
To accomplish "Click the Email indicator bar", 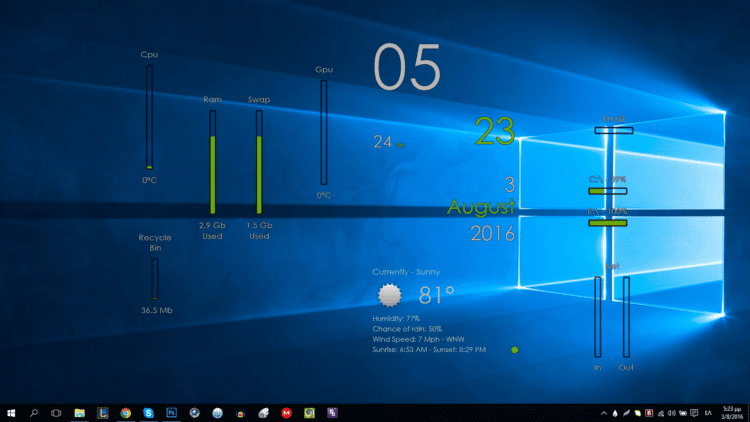I will [x=614, y=130].
